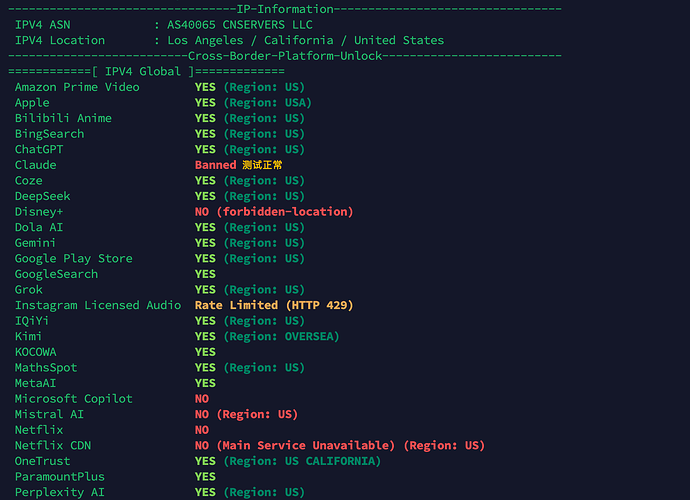This screenshot has width=690, height=500.
Task: Click 'Los Angeles / California / United States' text
Action: pos(305,40)
